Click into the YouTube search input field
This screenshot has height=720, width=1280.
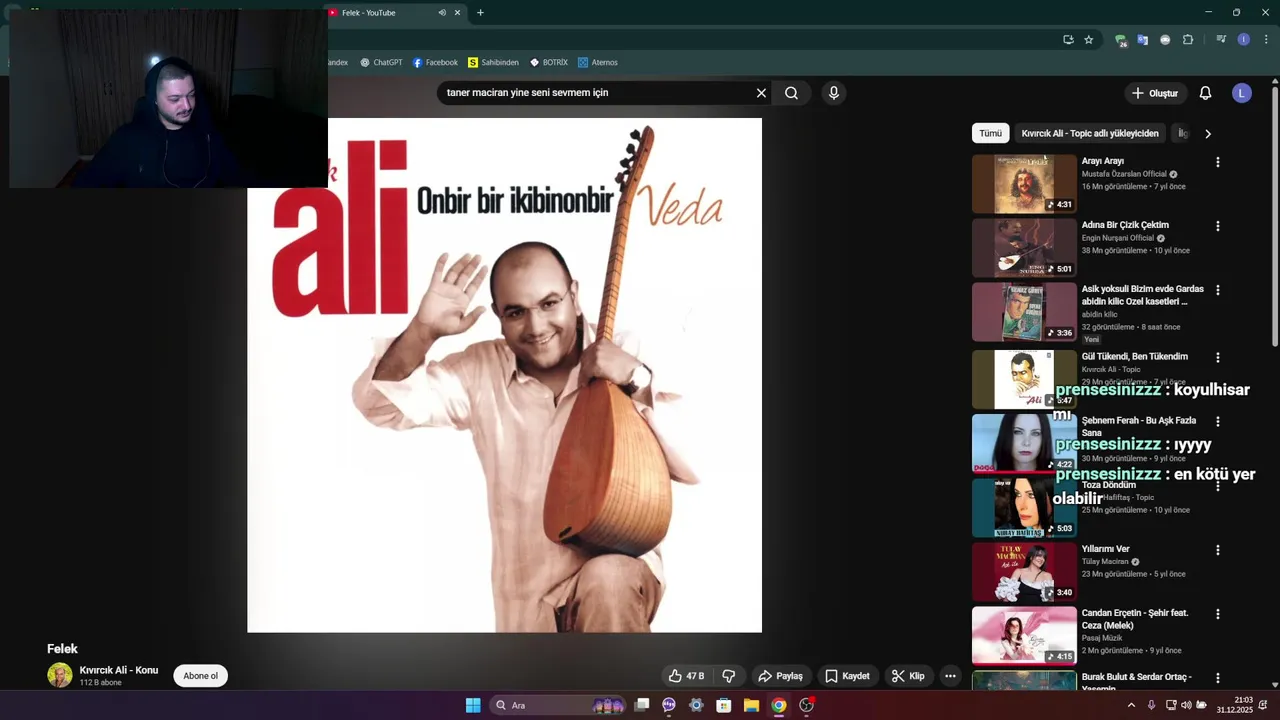(x=595, y=93)
